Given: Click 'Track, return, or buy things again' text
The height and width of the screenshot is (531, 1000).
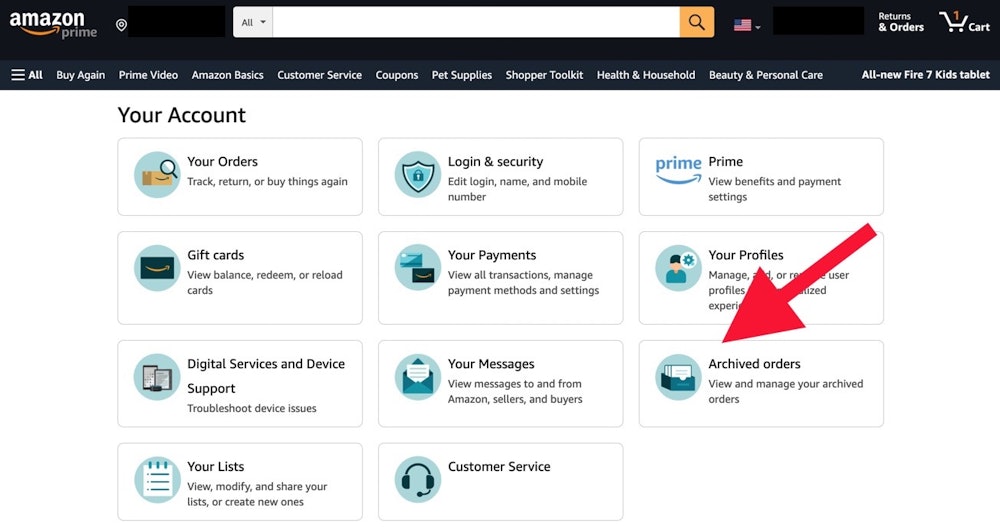Looking at the screenshot, I should (x=267, y=182).
